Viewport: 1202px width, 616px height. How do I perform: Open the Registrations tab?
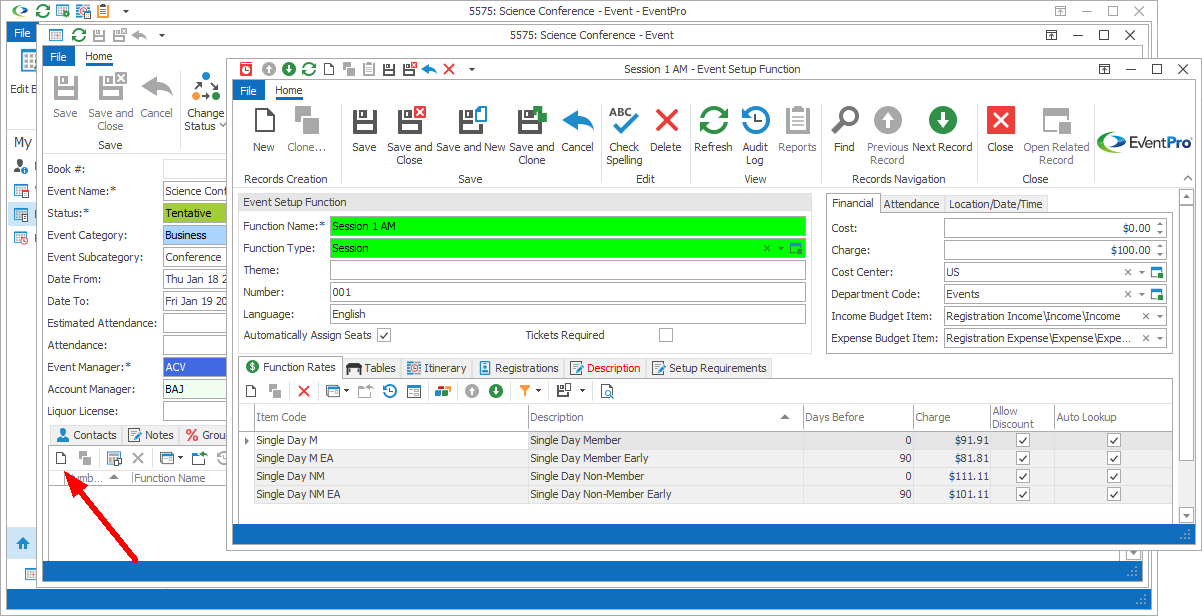coord(518,368)
